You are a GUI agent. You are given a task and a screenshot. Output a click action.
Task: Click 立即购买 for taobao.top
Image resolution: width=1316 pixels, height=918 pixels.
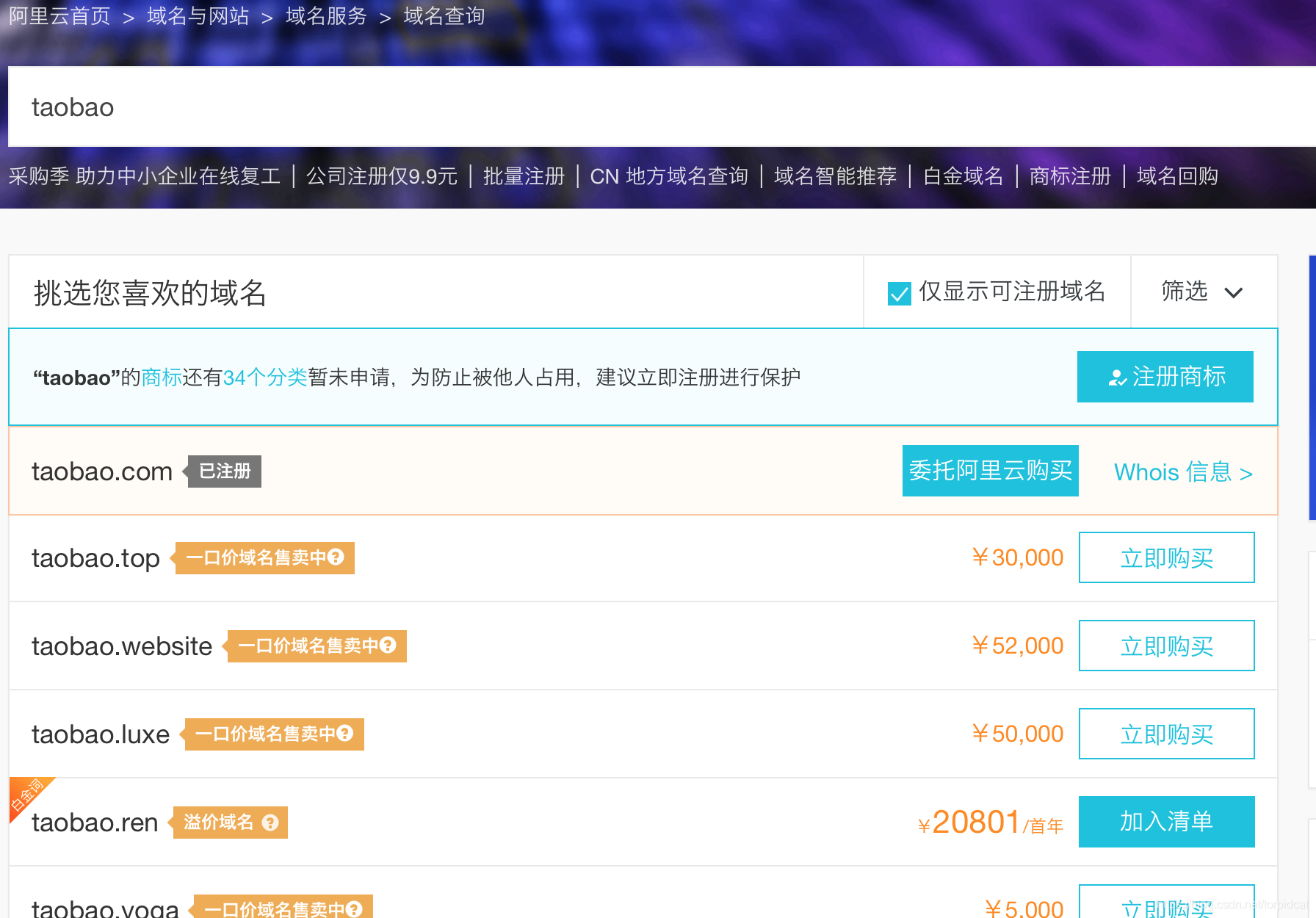pyautogui.click(x=1166, y=557)
